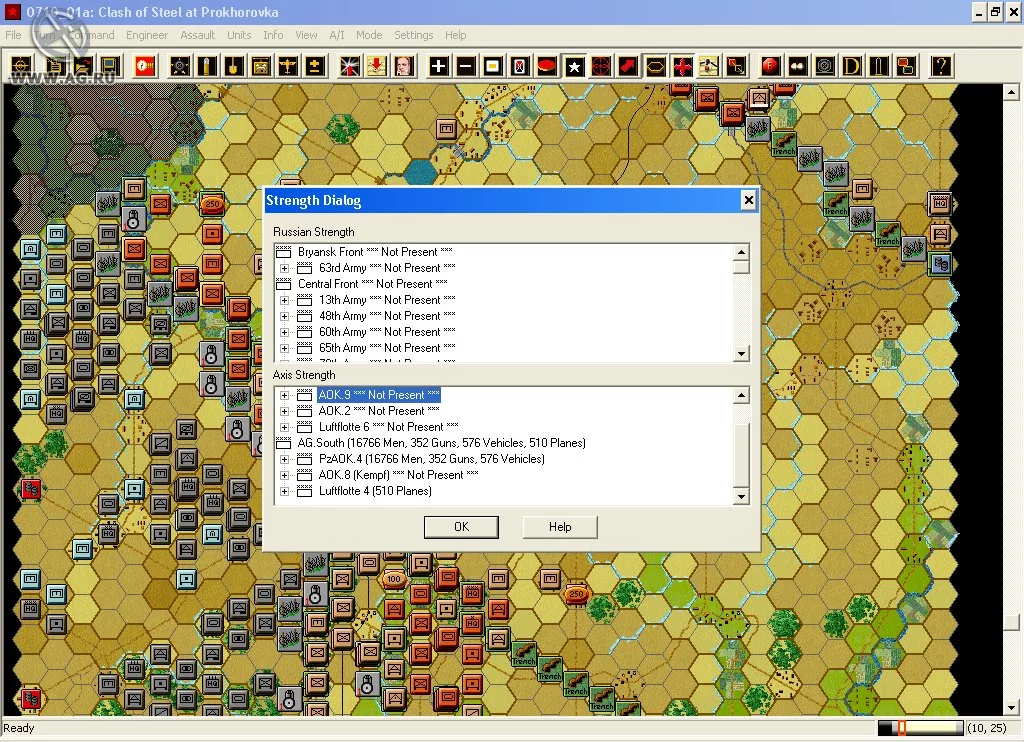1024x742 pixels.
Task: Click the yellow letter D toolbar icon
Action: point(852,66)
